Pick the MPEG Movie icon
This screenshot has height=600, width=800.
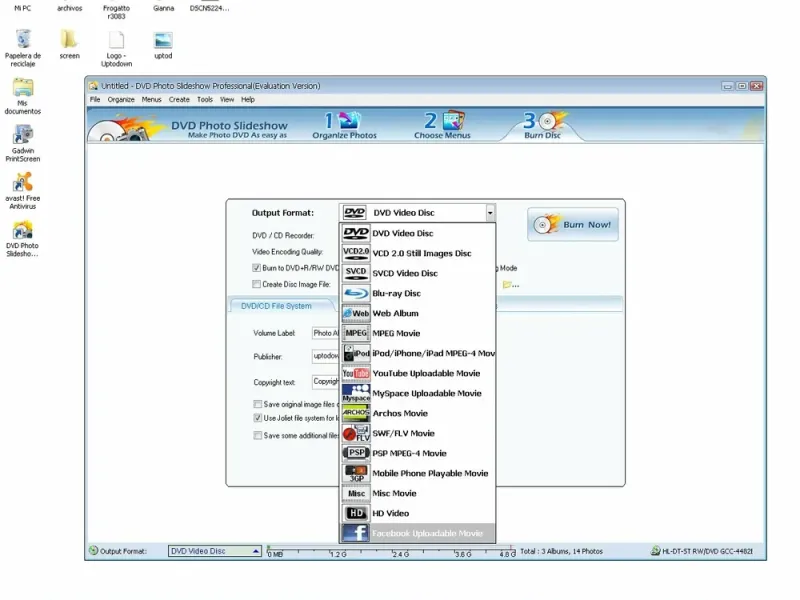tap(356, 333)
